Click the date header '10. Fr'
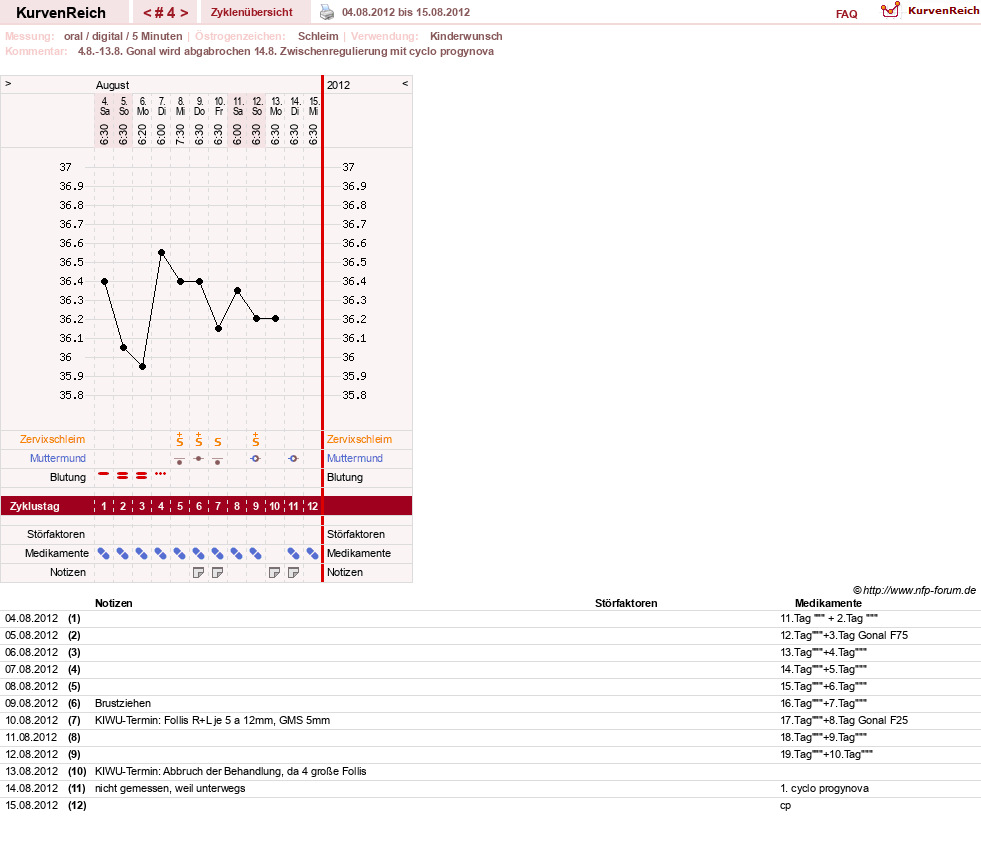This screenshot has width=981, height=862. tap(219, 106)
